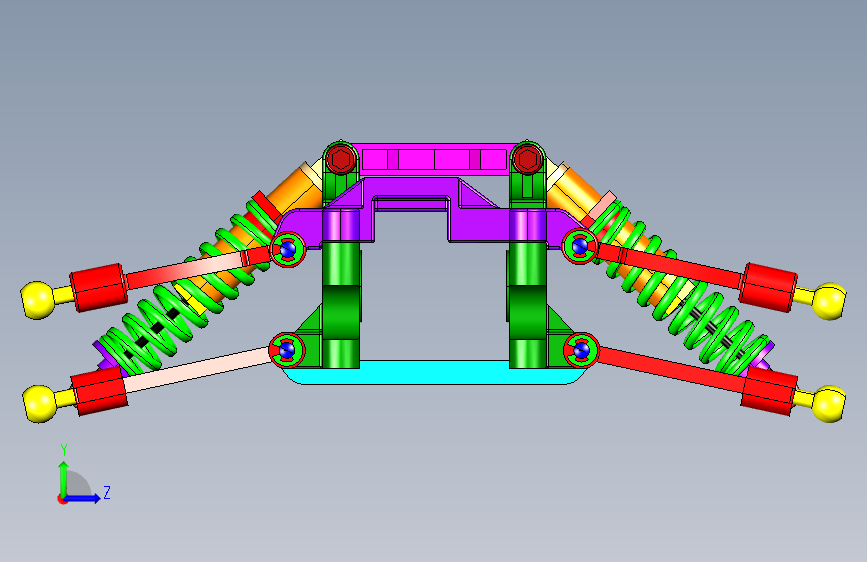Click the blue Z axis on the triad
Screen dimensions: 867x562
[83, 498]
